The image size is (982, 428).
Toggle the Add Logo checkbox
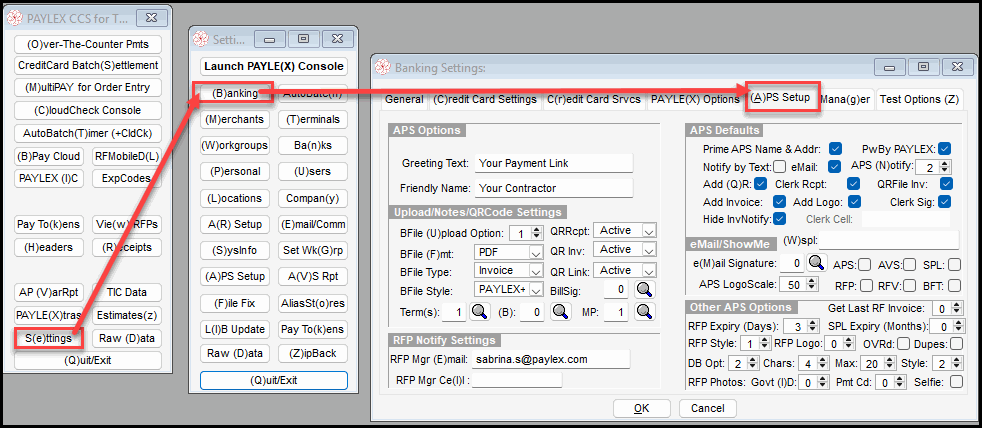point(854,202)
